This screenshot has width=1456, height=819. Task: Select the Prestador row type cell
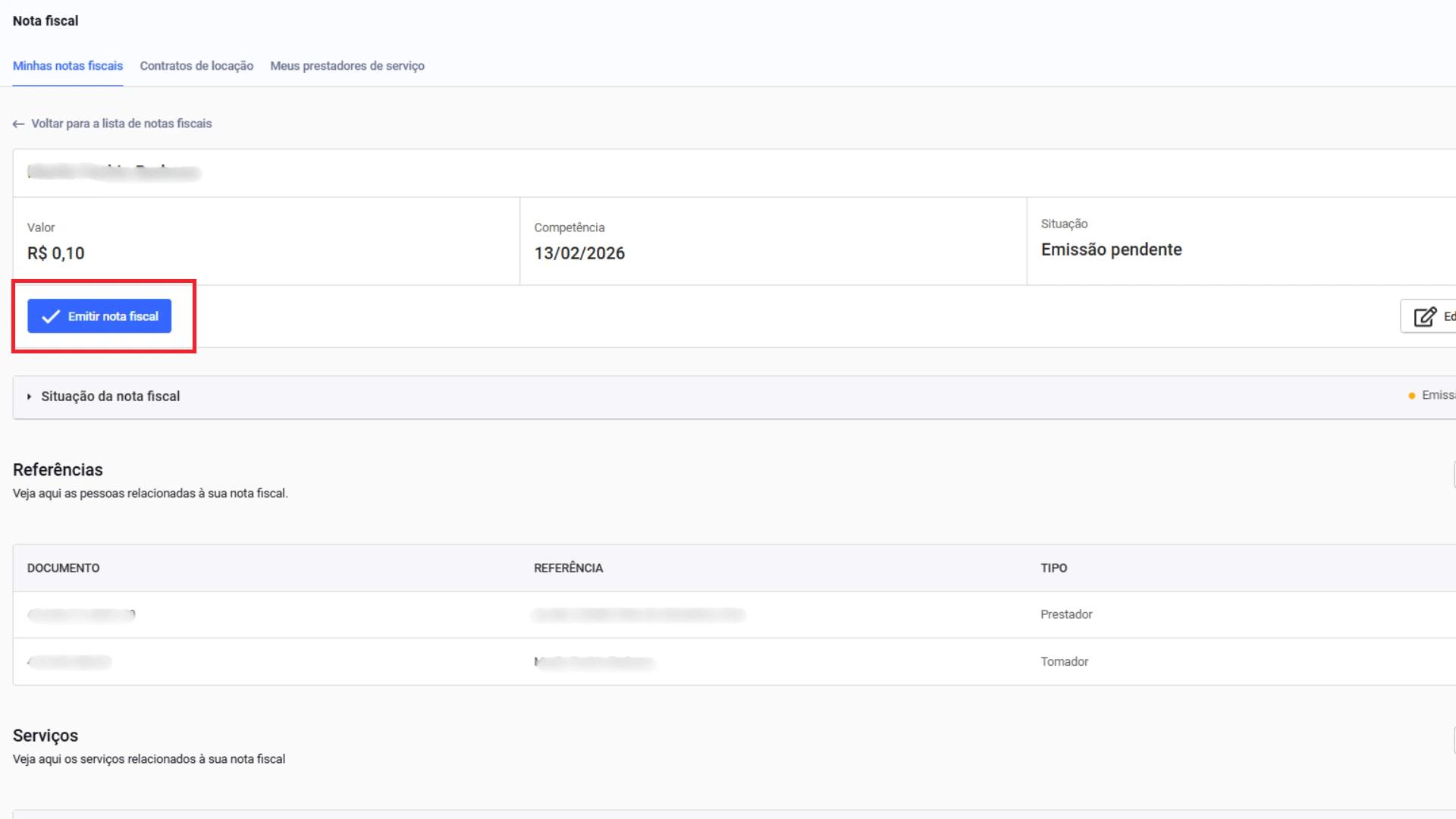pos(1066,614)
